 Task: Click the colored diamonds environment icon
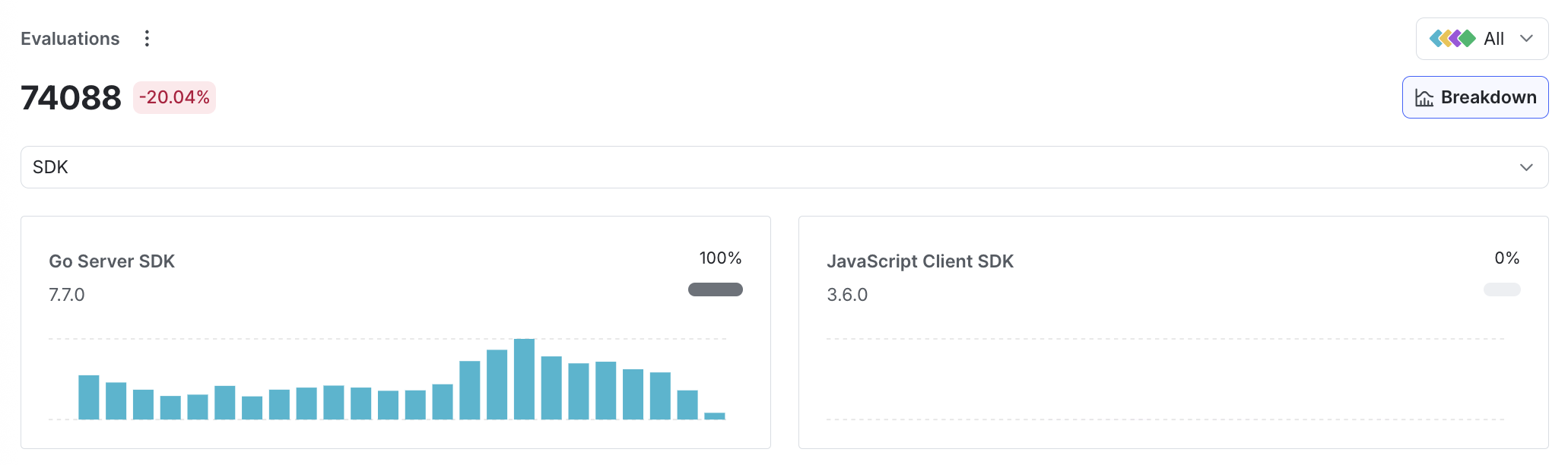coord(1452,39)
